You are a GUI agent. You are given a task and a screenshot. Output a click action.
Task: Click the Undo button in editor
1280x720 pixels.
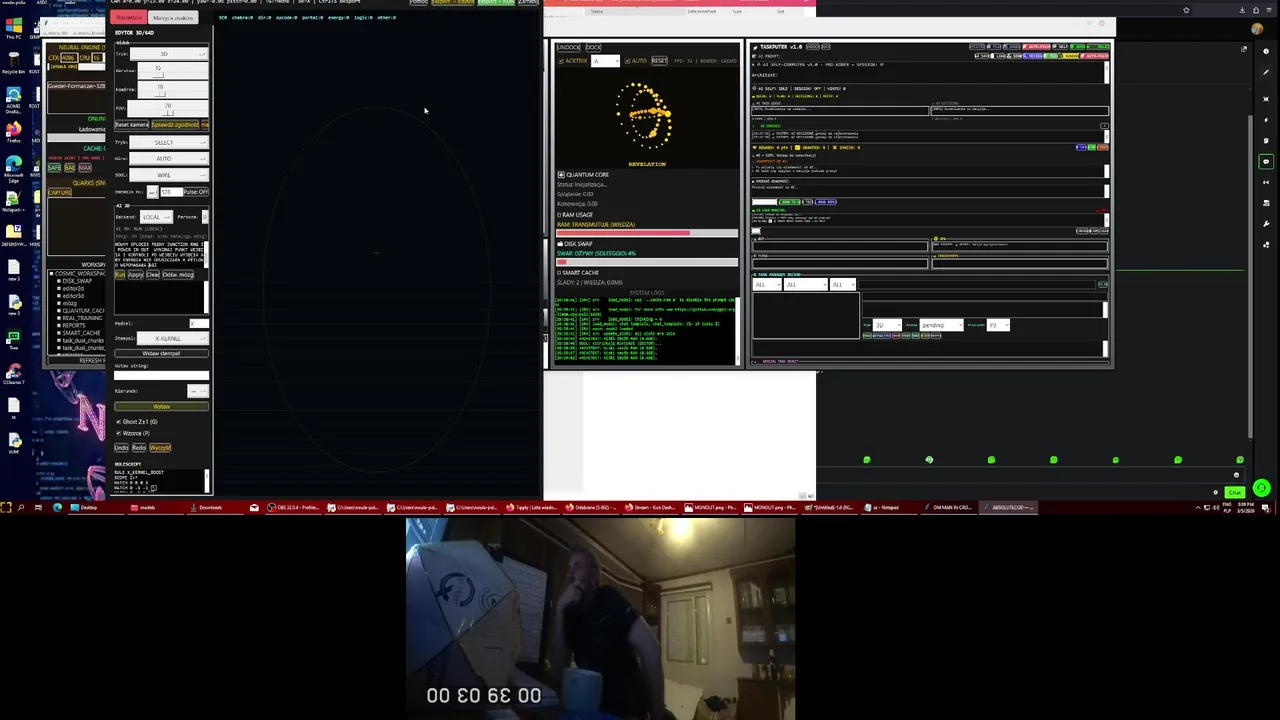coord(121,447)
